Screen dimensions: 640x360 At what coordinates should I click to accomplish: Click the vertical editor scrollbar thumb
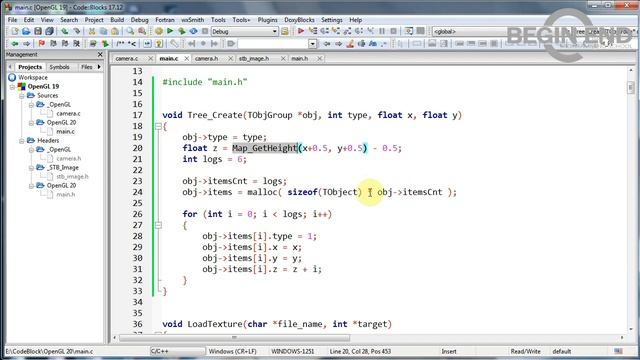click(631, 87)
